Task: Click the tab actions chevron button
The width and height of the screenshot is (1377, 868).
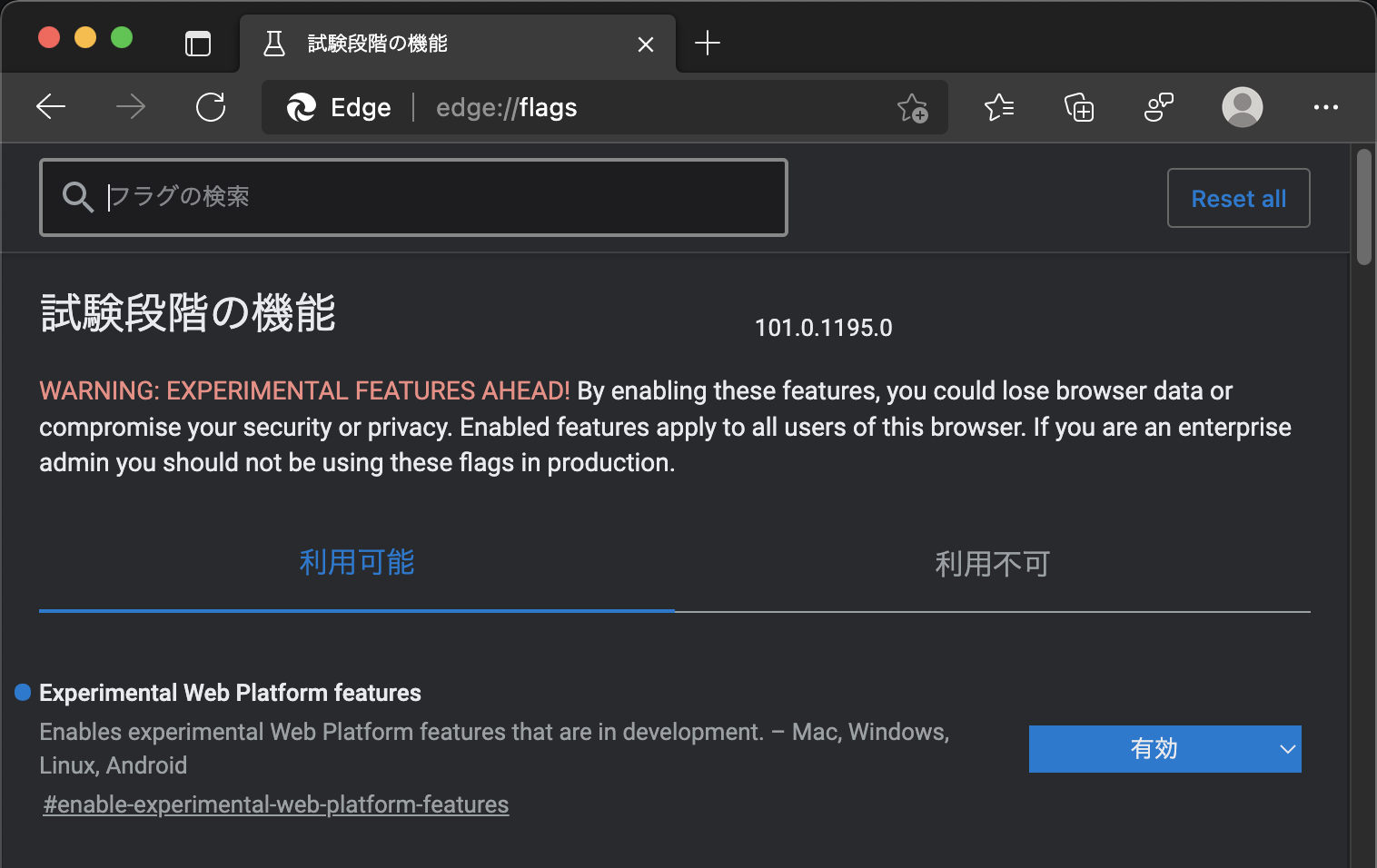Action: [197, 43]
